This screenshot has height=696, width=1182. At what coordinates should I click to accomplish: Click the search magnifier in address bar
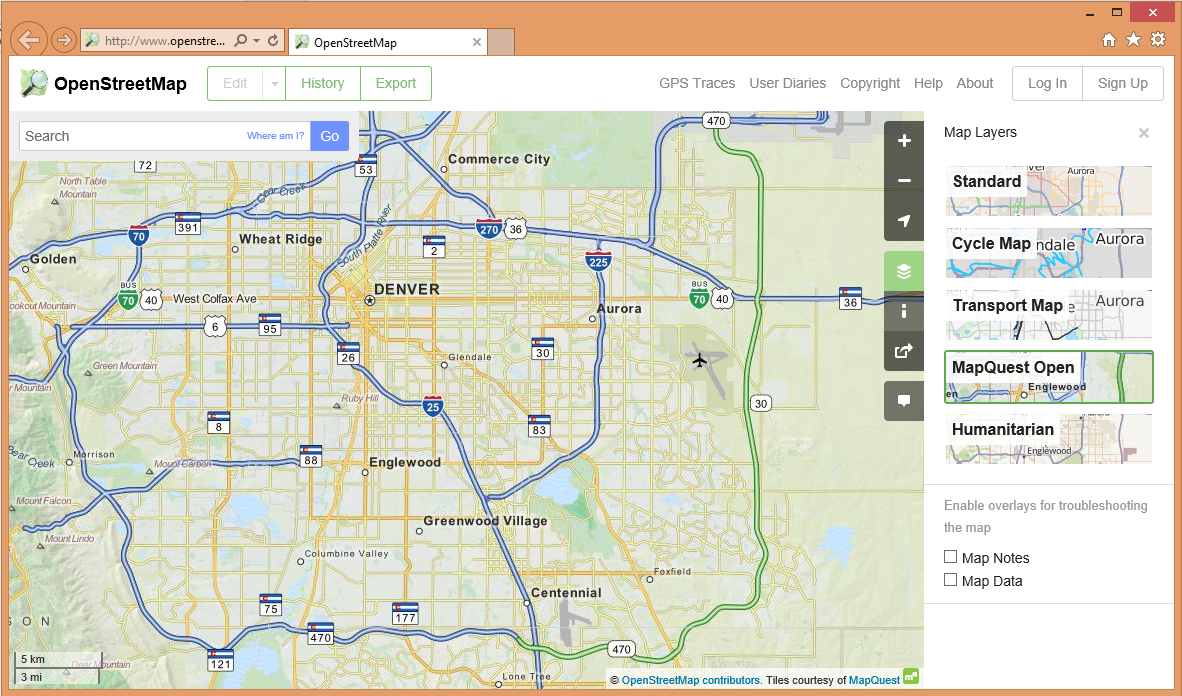(240, 41)
